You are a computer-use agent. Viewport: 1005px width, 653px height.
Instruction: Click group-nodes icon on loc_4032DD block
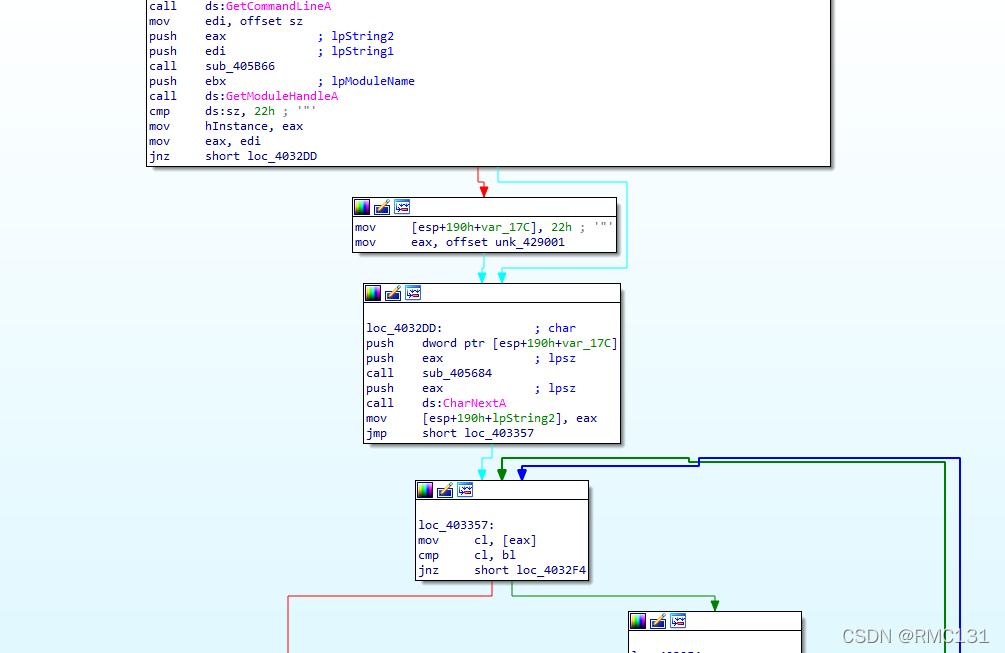[x=413, y=293]
